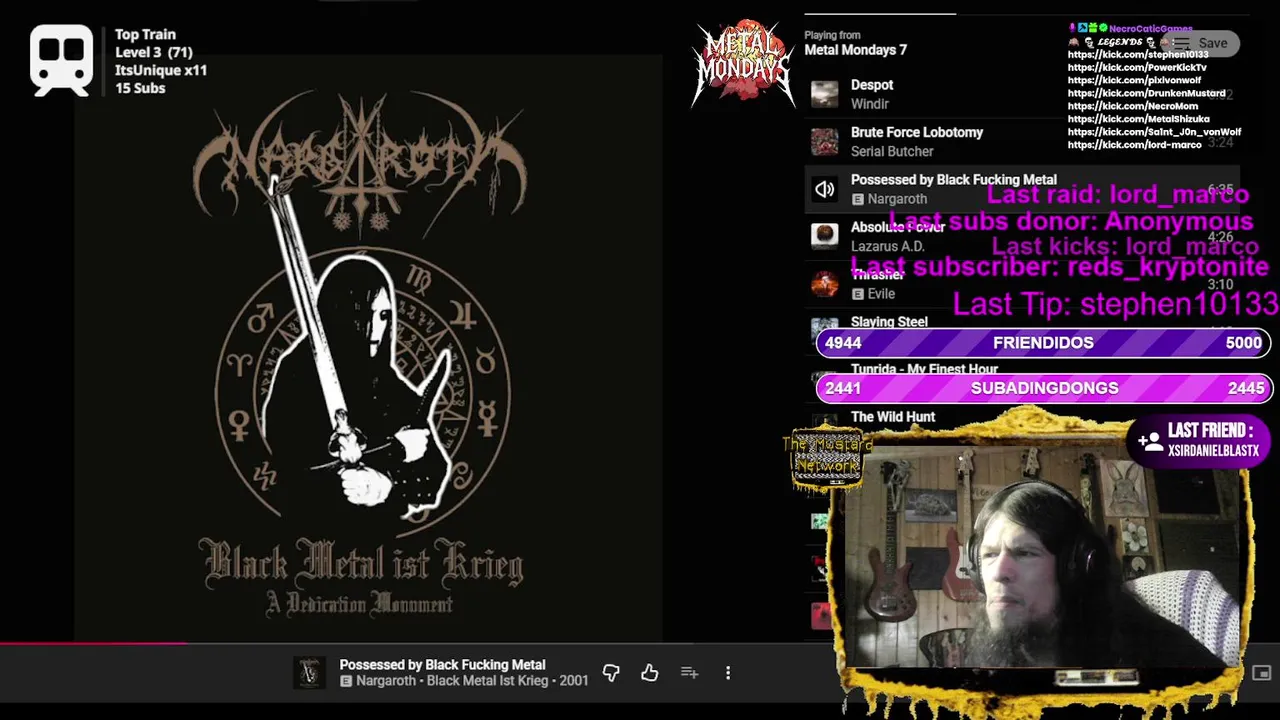Click the speaker icon on the playing queue row

tap(824, 189)
